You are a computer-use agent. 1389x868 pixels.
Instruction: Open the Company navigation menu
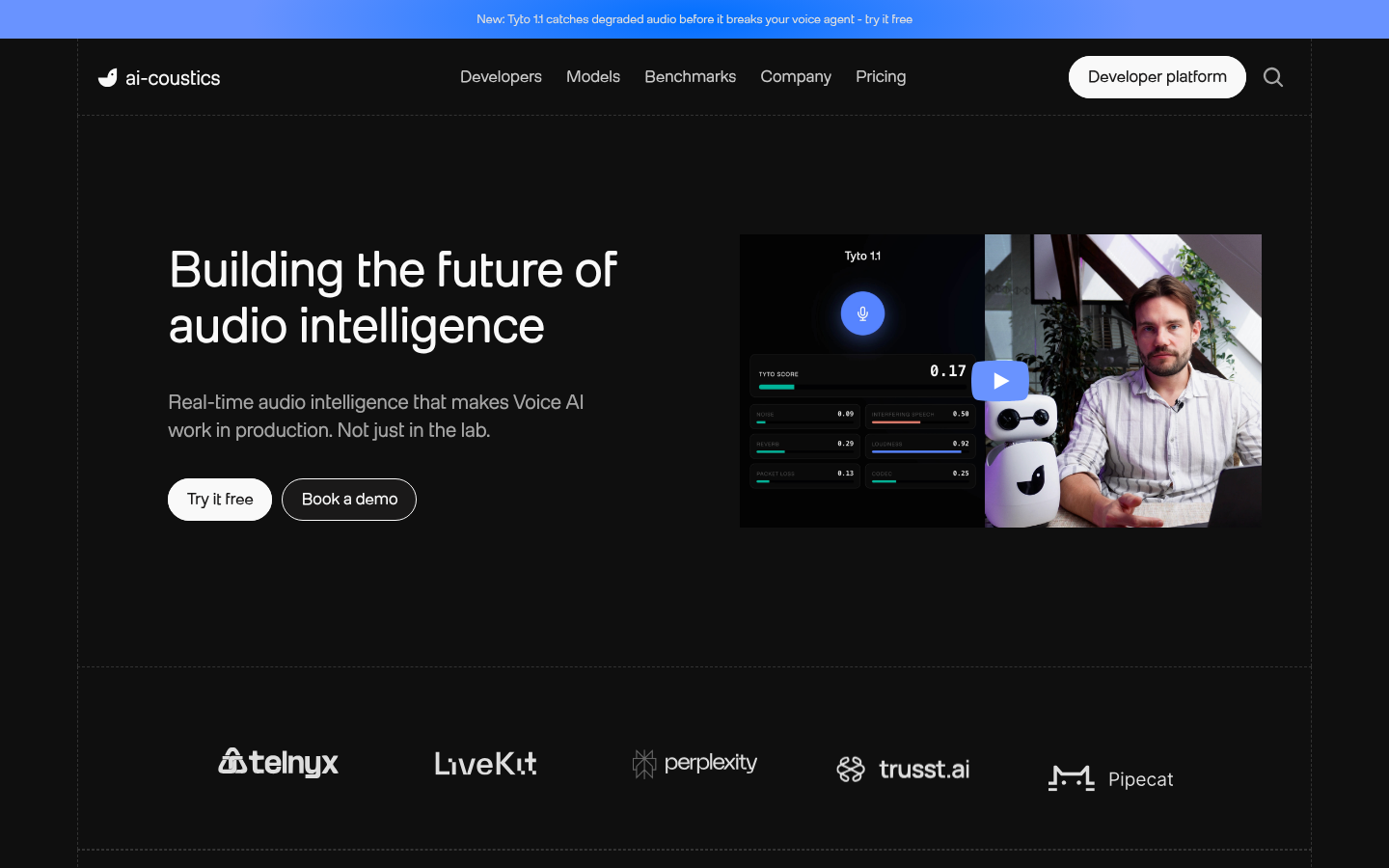pos(796,77)
